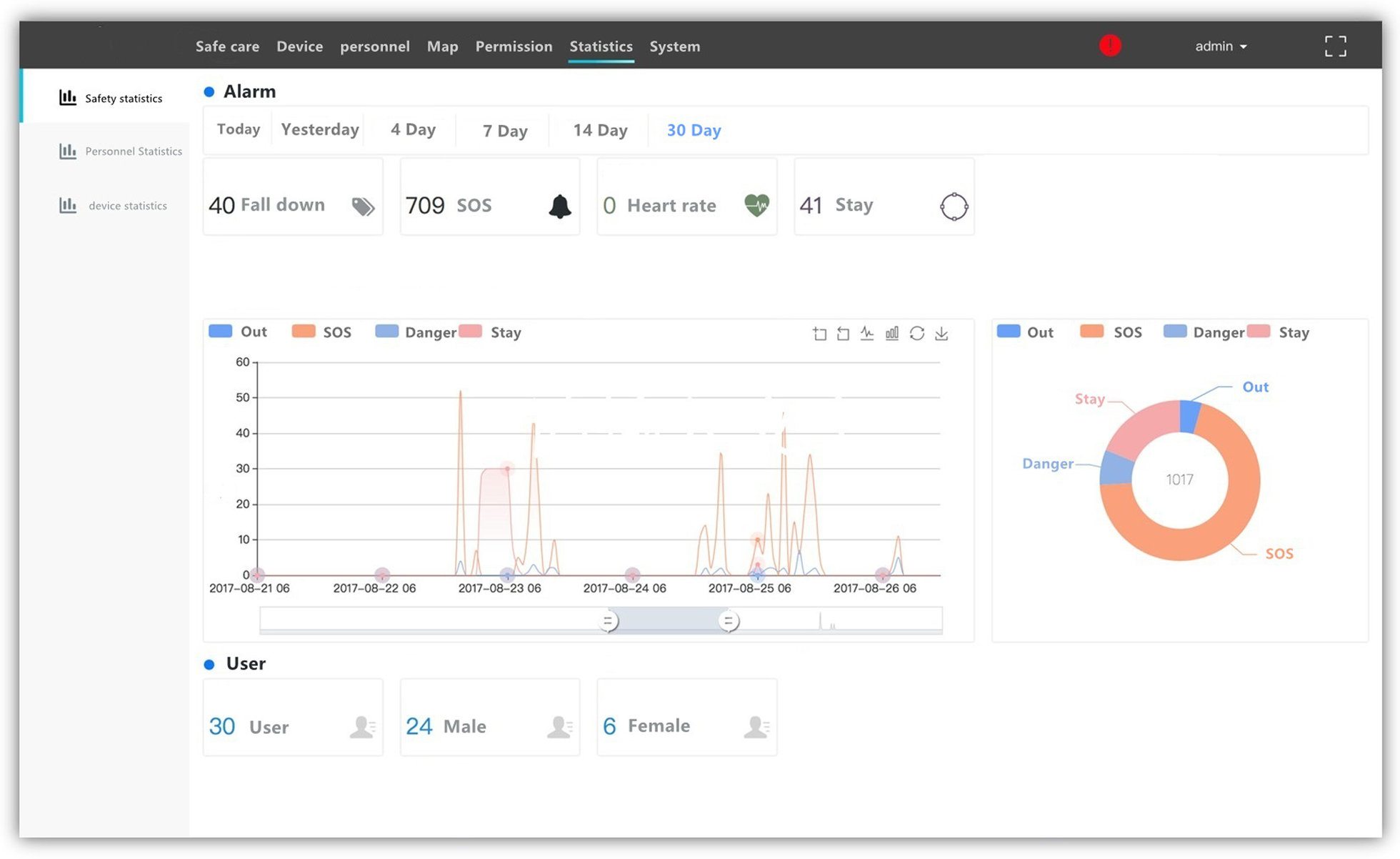Download the chart as image
1400x859 pixels.
point(941,334)
